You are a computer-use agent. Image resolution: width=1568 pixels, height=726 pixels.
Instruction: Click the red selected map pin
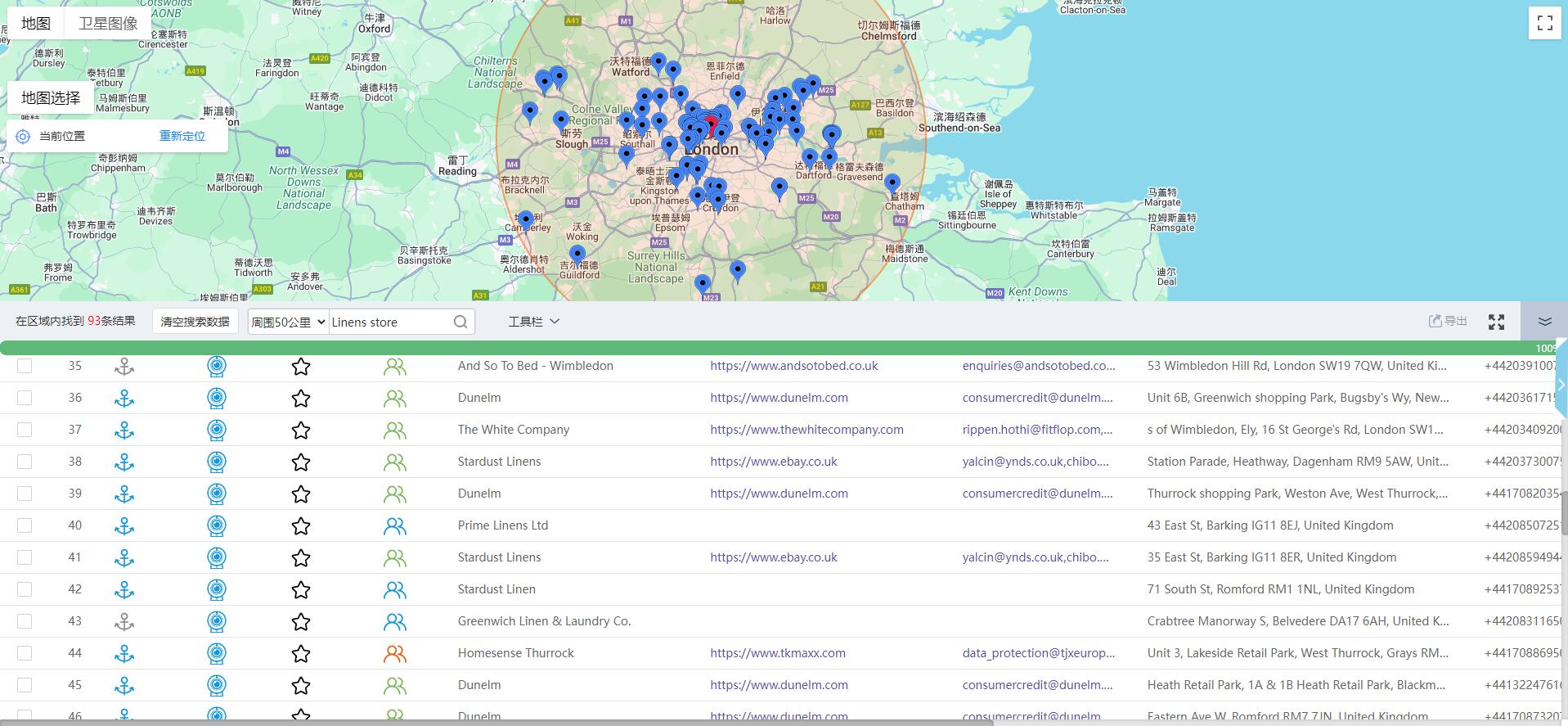click(712, 127)
